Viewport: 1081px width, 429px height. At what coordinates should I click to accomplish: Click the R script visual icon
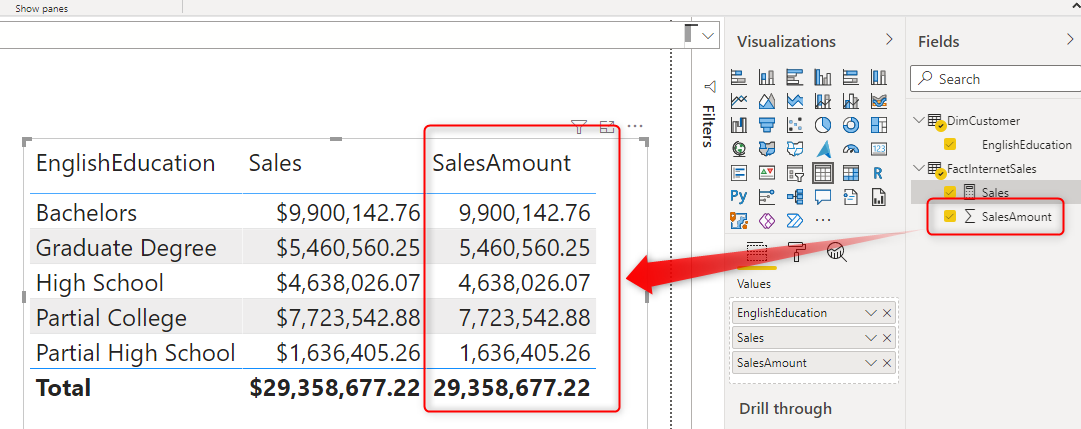tap(878, 172)
